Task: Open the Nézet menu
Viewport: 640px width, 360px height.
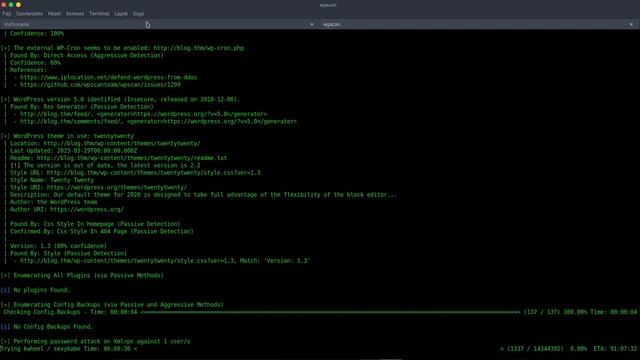Action: [54, 13]
